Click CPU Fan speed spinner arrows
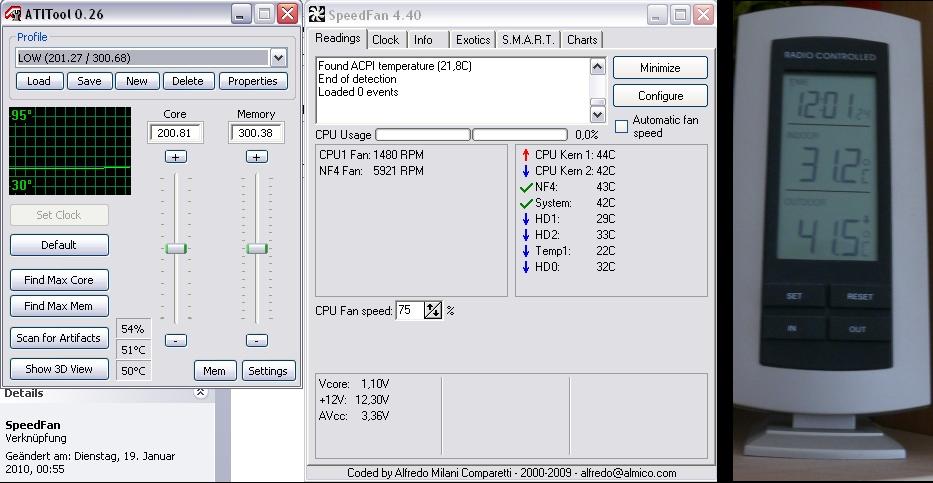 click(433, 310)
